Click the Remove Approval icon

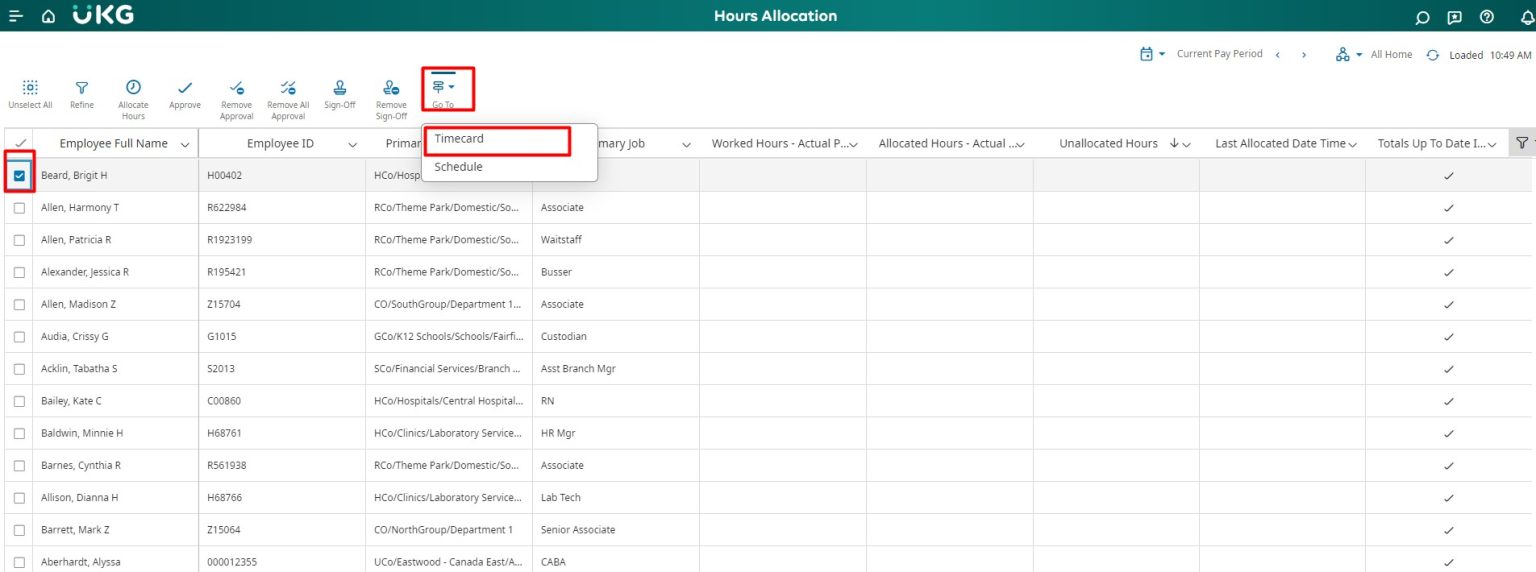coord(236,88)
